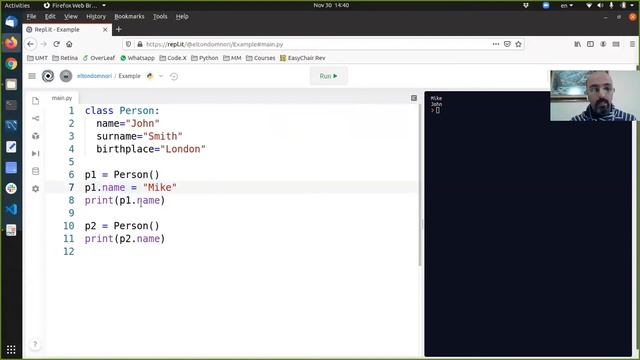Click the console output panel
This screenshot has width=640, height=360.
tap(528, 224)
